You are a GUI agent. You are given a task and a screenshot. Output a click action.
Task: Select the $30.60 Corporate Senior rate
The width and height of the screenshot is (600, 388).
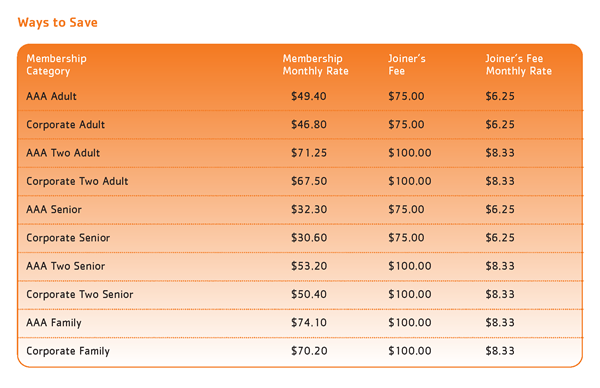coord(309,238)
